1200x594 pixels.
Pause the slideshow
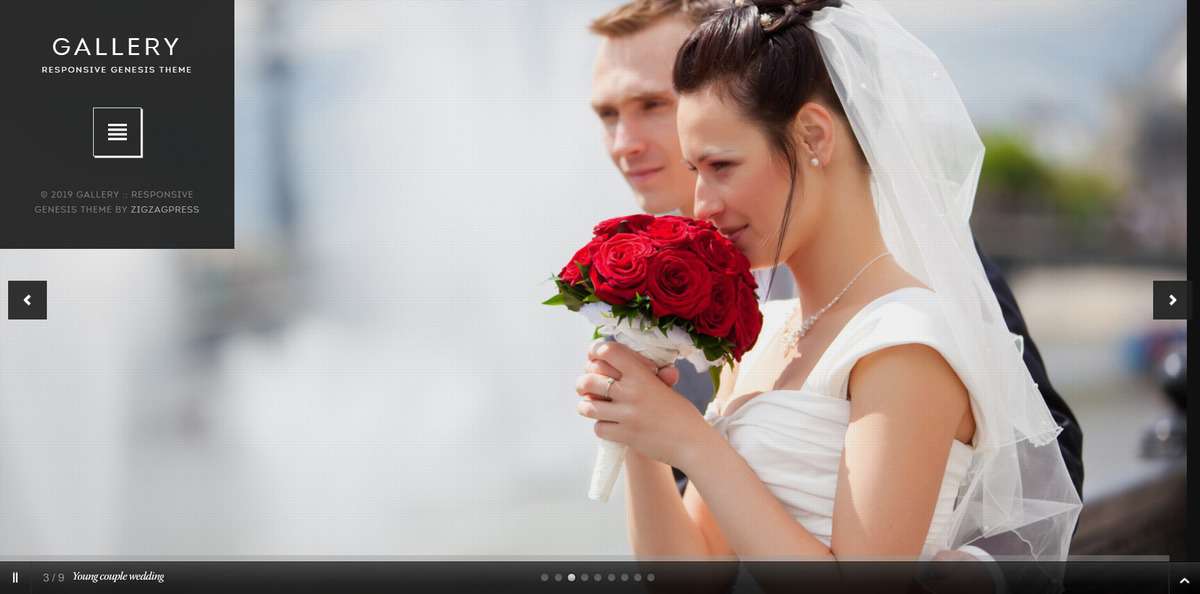tap(15, 577)
